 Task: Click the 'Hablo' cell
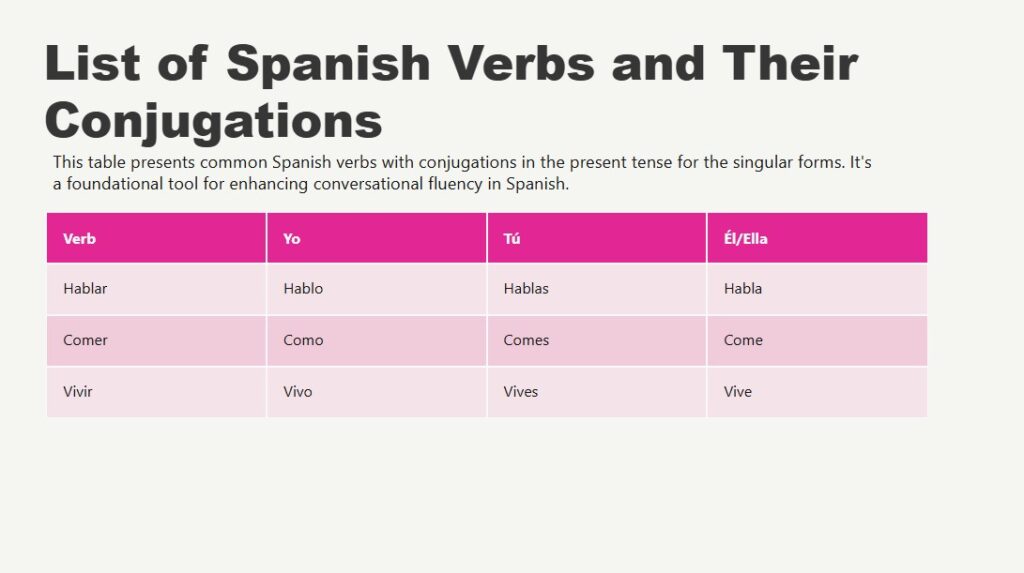tap(376, 289)
